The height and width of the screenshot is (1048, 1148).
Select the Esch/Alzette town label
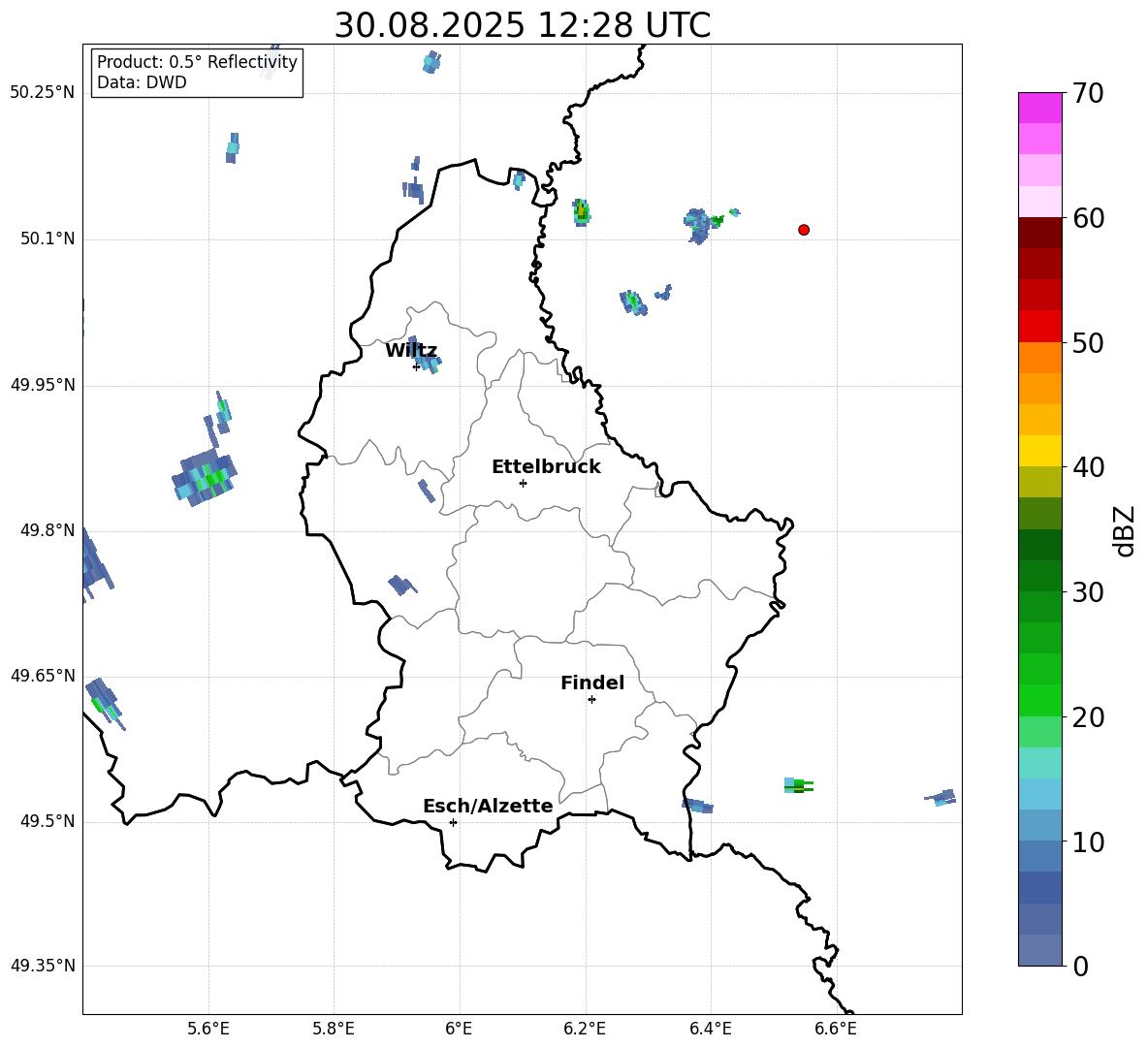(x=488, y=807)
